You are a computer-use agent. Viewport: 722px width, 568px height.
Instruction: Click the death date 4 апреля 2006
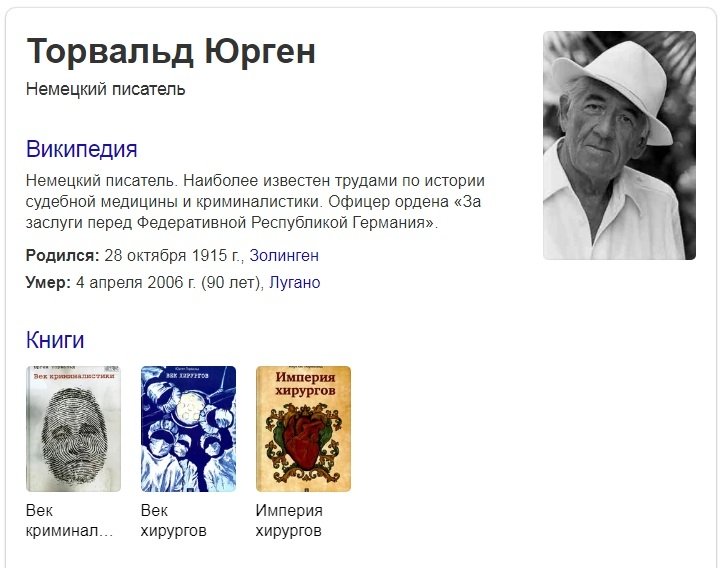click(136, 282)
